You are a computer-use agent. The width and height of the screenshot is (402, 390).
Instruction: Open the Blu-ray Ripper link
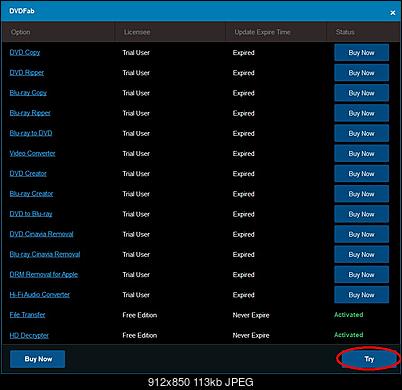click(30, 113)
